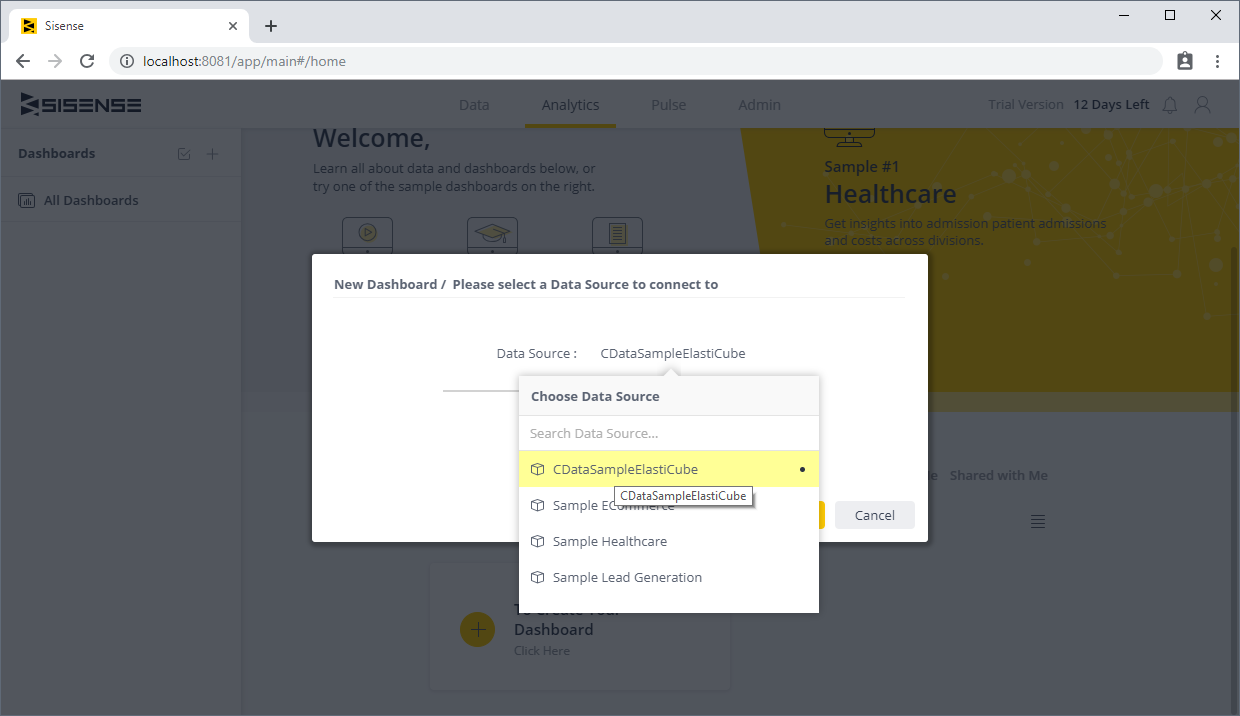
Task: Switch to the Data tab
Action: (474, 105)
